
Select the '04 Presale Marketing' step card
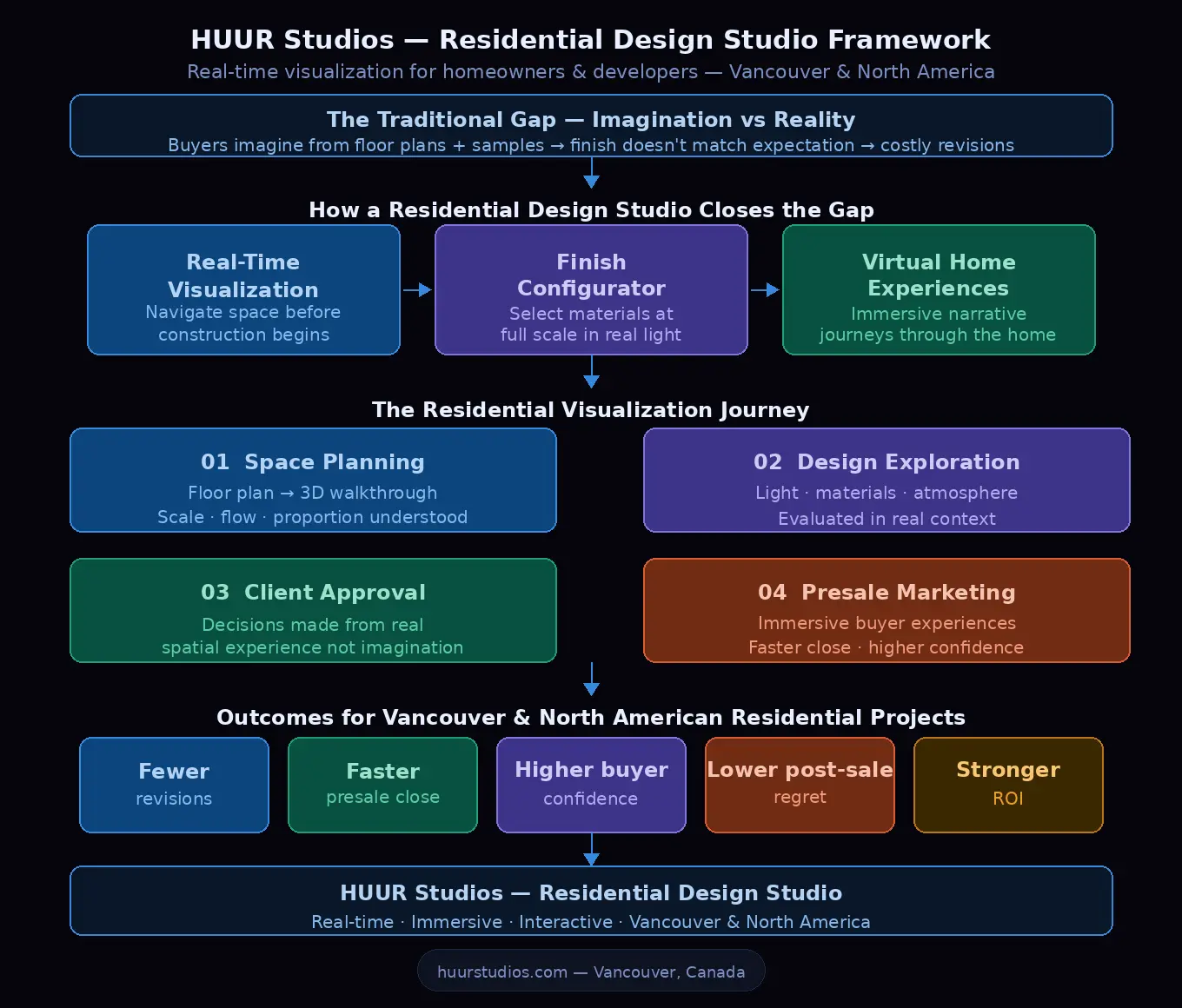(x=886, y=610)
